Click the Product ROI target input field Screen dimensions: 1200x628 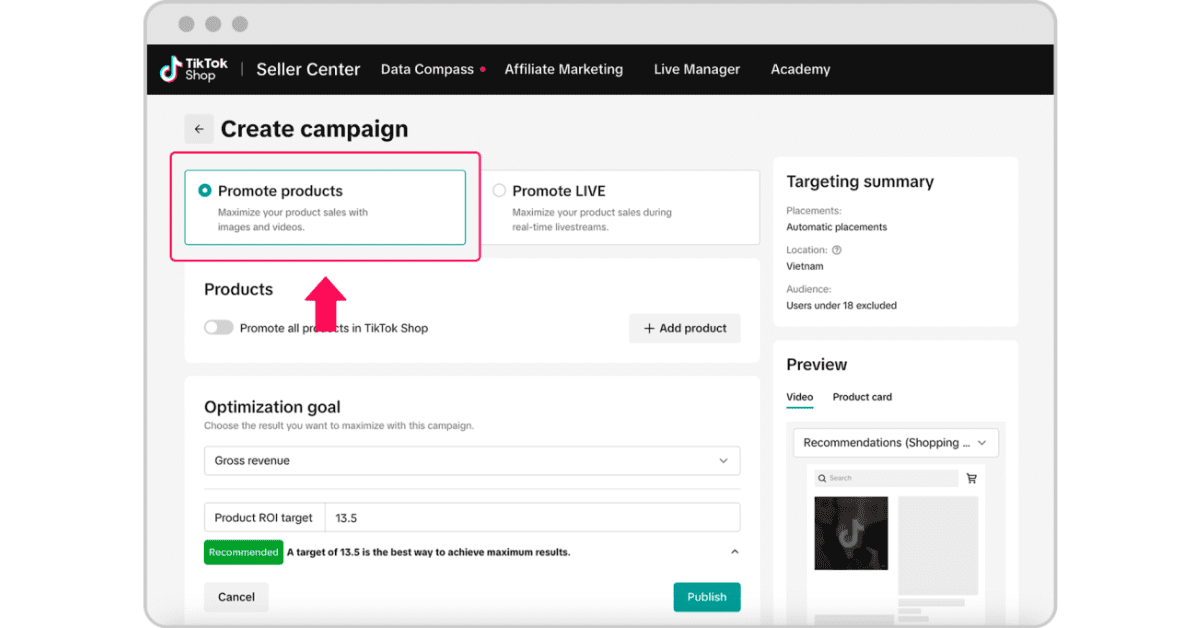tap(532, 518)
